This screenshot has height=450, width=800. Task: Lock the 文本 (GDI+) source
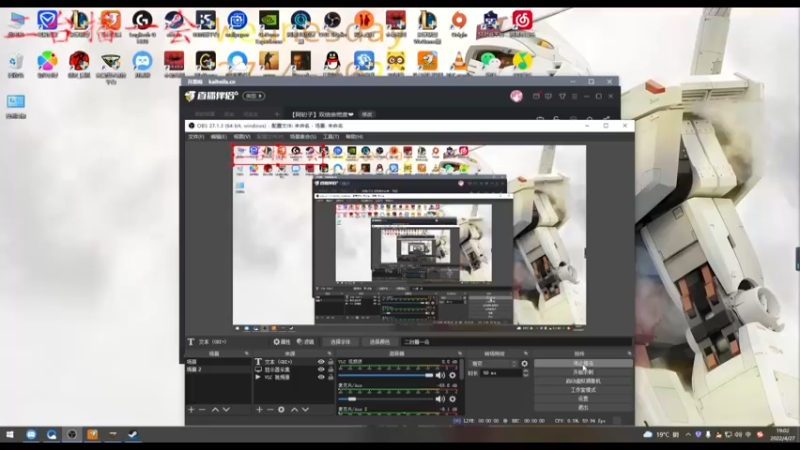click(331, 362)
